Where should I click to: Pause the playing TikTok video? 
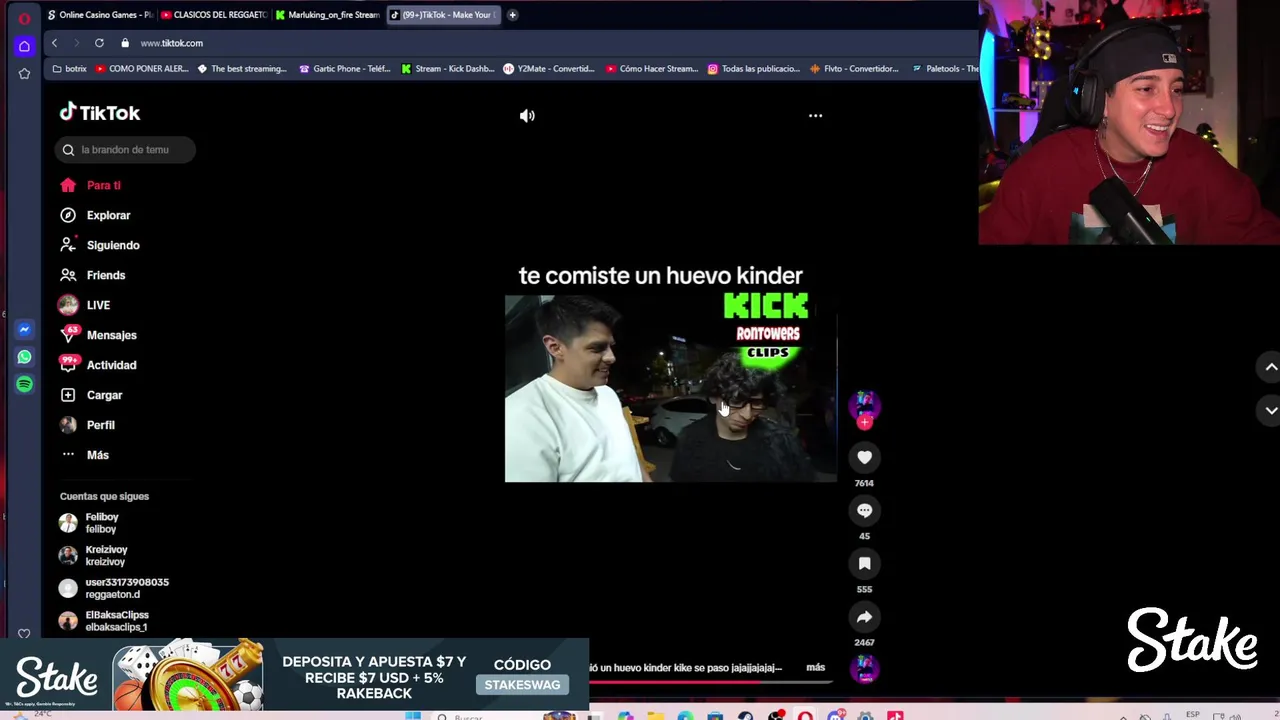pos(670,389)
